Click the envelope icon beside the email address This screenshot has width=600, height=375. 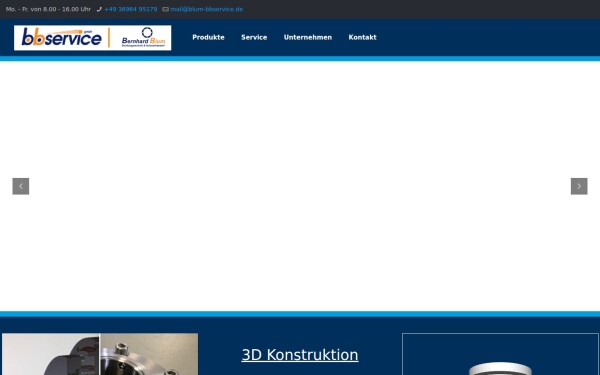click(165, 9)
